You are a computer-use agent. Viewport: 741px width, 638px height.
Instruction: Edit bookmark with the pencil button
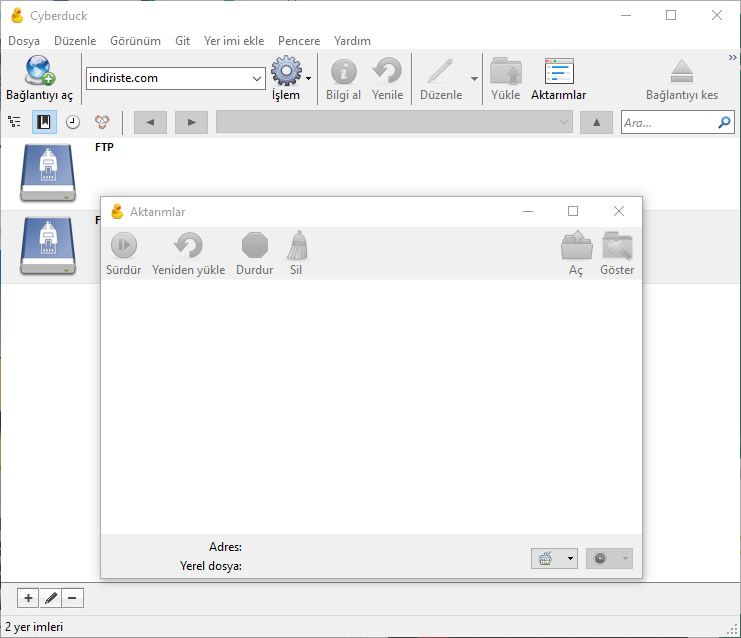pyautogui.click(x=51, y=598)
